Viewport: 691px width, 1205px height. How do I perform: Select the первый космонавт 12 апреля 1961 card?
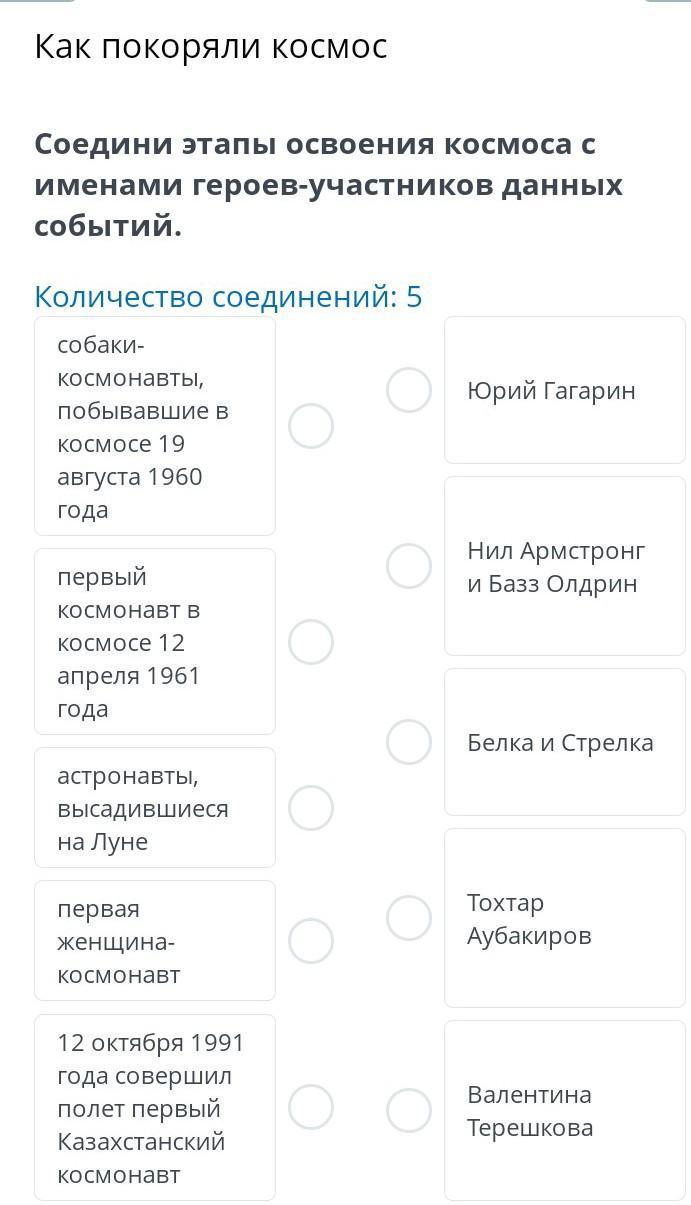(x=155, y=642)
